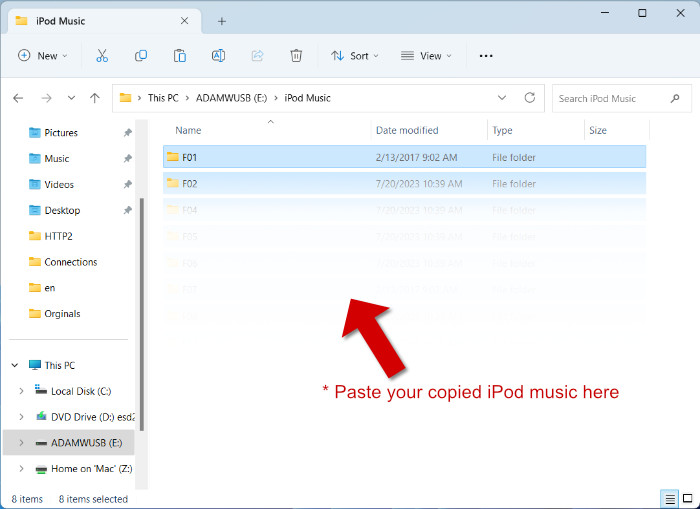Click the navigation pane scrollbar
Image resolution: width=700 pixels, height=509 pixels.
pos(142,314)
